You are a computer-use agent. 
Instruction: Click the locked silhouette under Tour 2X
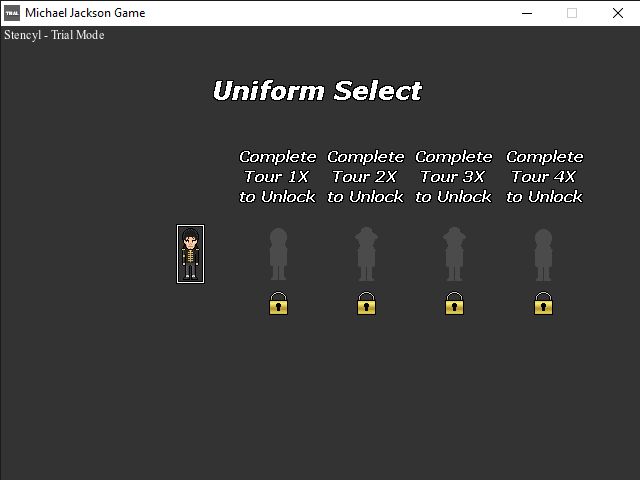[366, 254]
